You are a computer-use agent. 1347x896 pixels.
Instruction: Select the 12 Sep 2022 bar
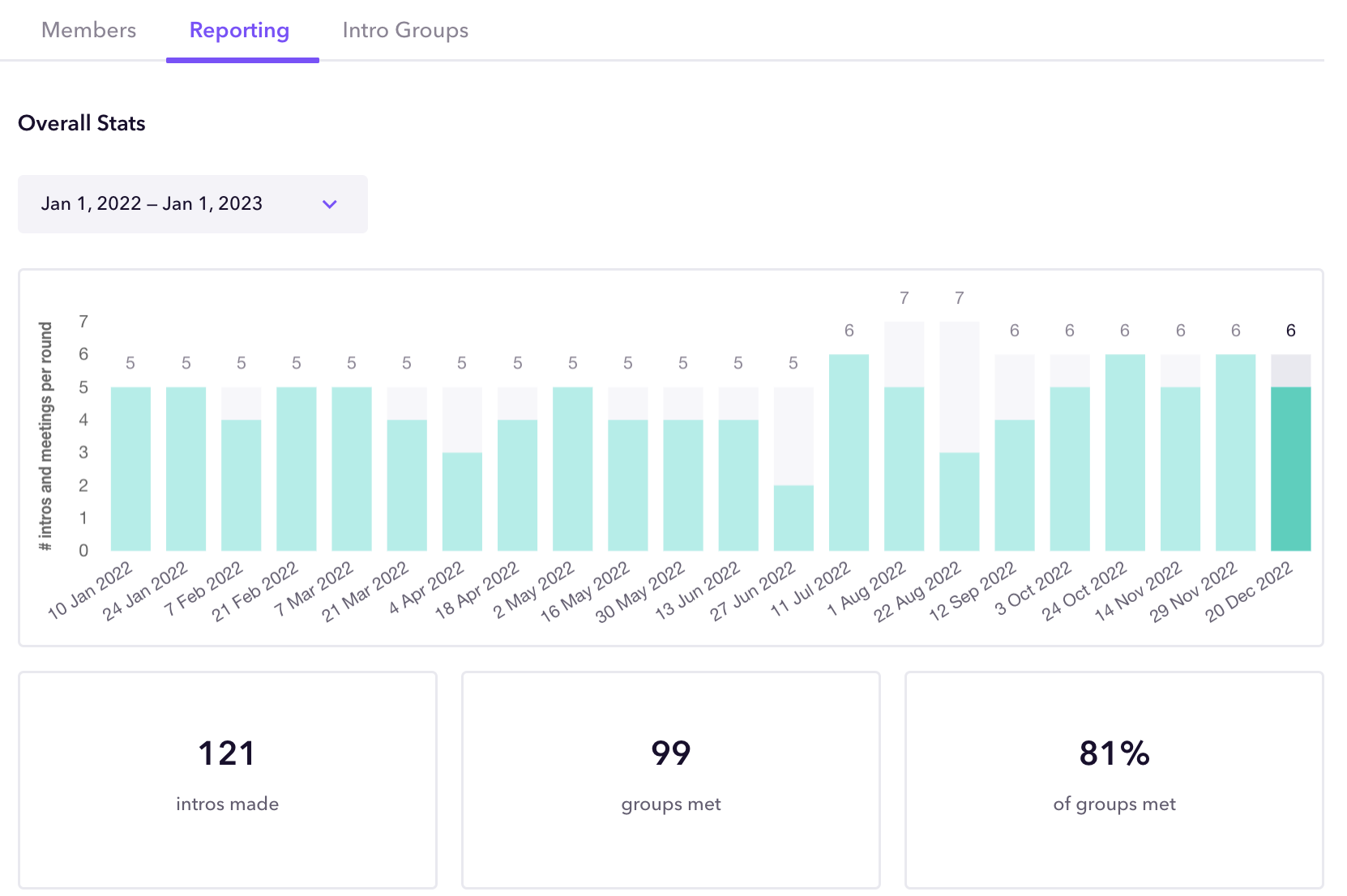point(1015,453)
